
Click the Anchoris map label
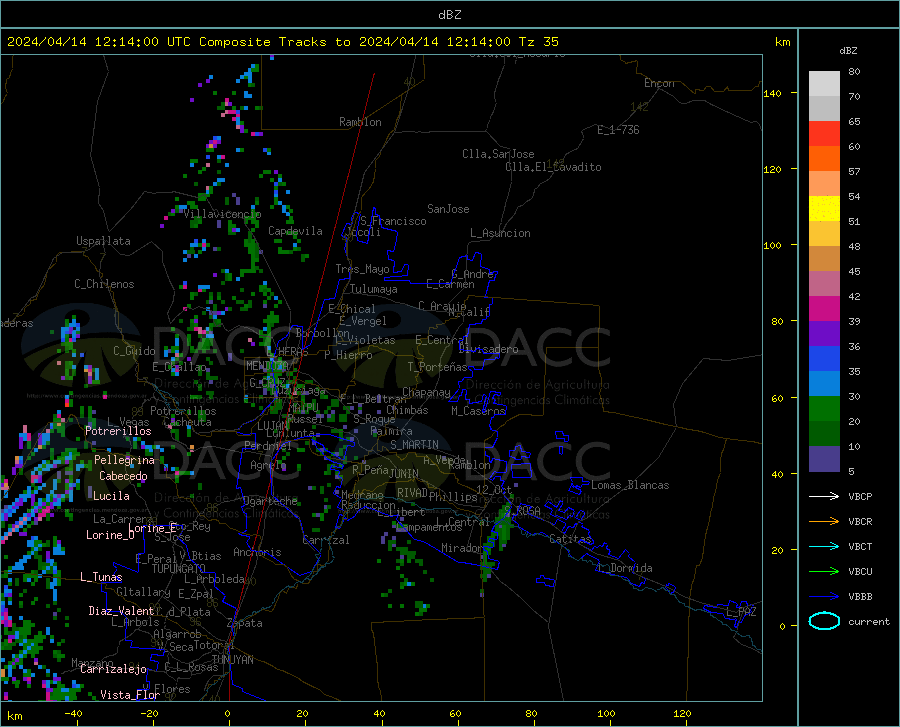click(x=257, y=552)
